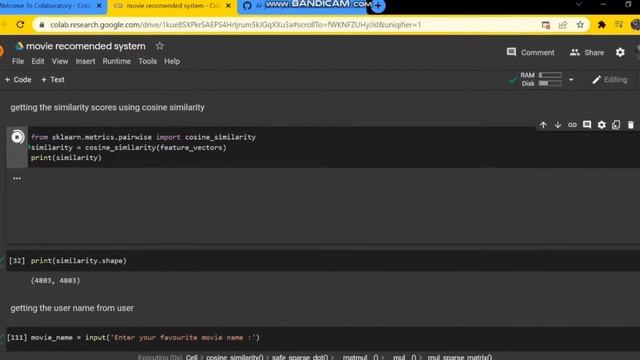
Task: Click the print(similarity) code line
Action: tap(66, 158)
